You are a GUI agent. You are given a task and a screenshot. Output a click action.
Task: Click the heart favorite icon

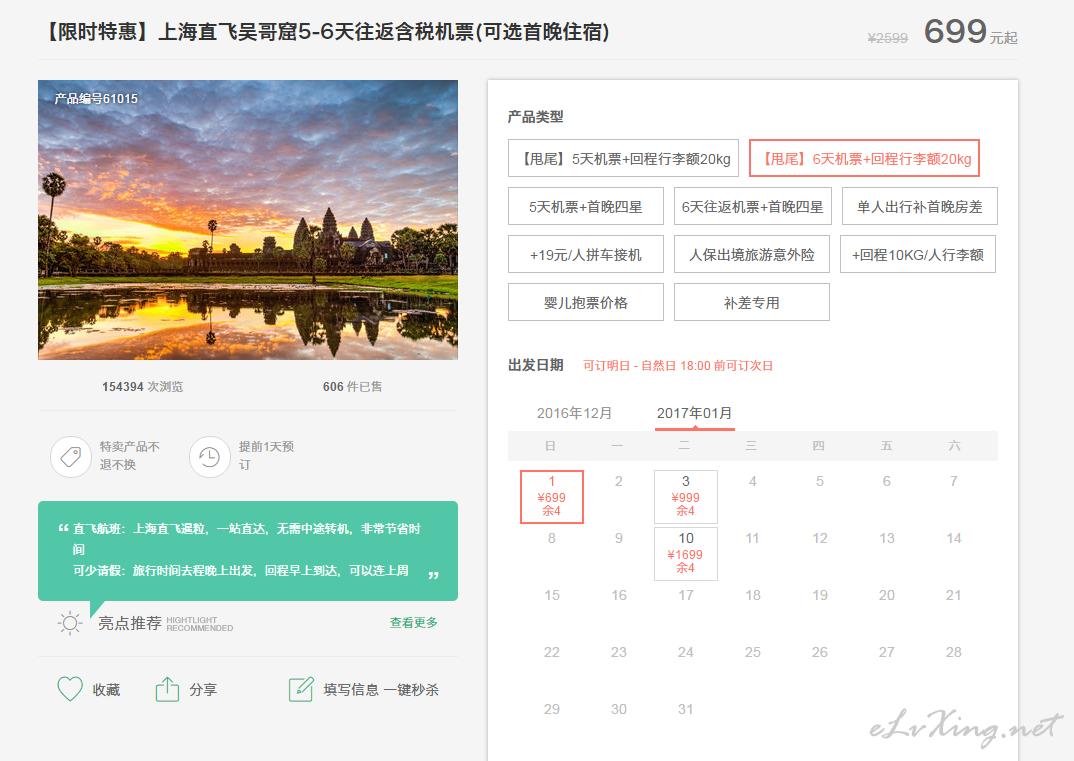70,689
